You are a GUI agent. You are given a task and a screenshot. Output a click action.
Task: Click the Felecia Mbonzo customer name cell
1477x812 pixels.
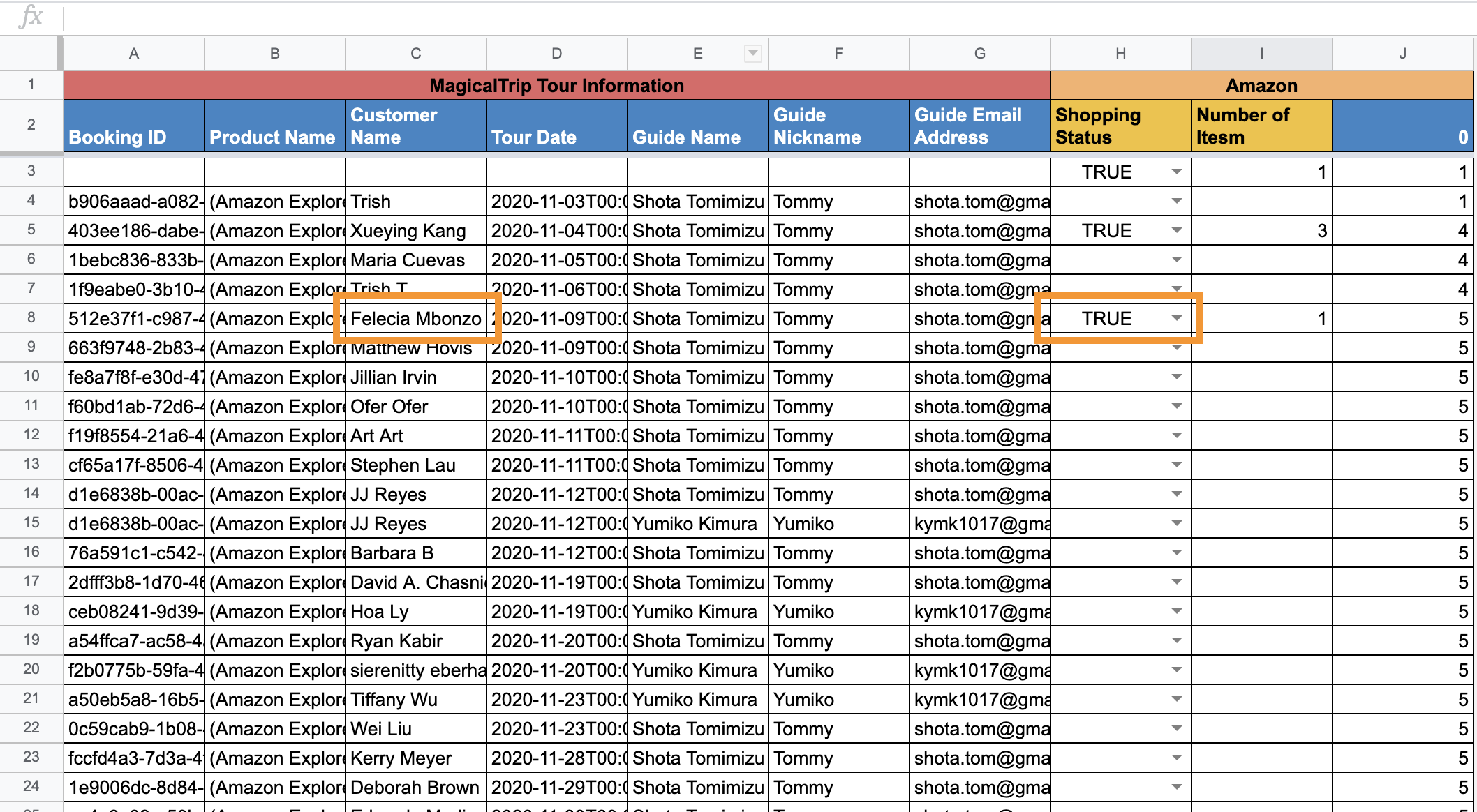pyautogui.click(x=415, y=319)
